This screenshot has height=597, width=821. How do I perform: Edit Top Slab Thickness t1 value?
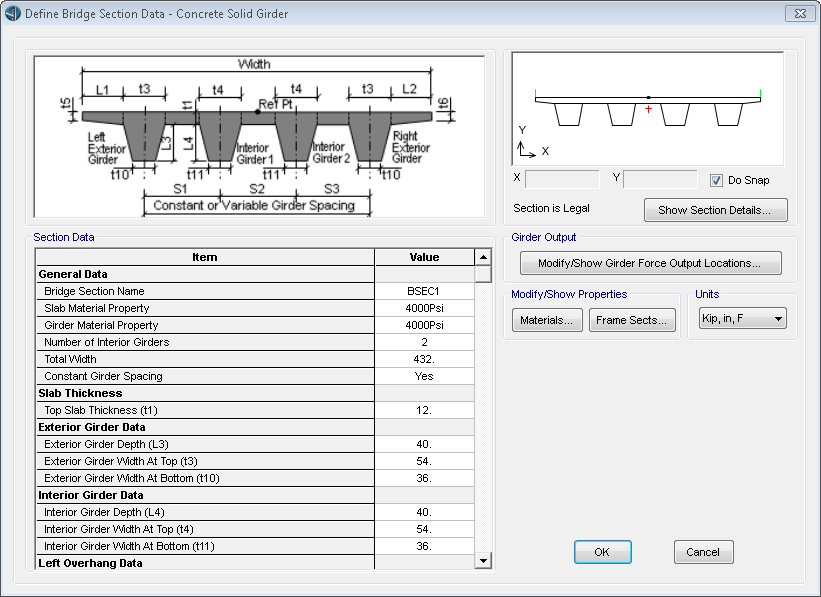click(424, 410)
